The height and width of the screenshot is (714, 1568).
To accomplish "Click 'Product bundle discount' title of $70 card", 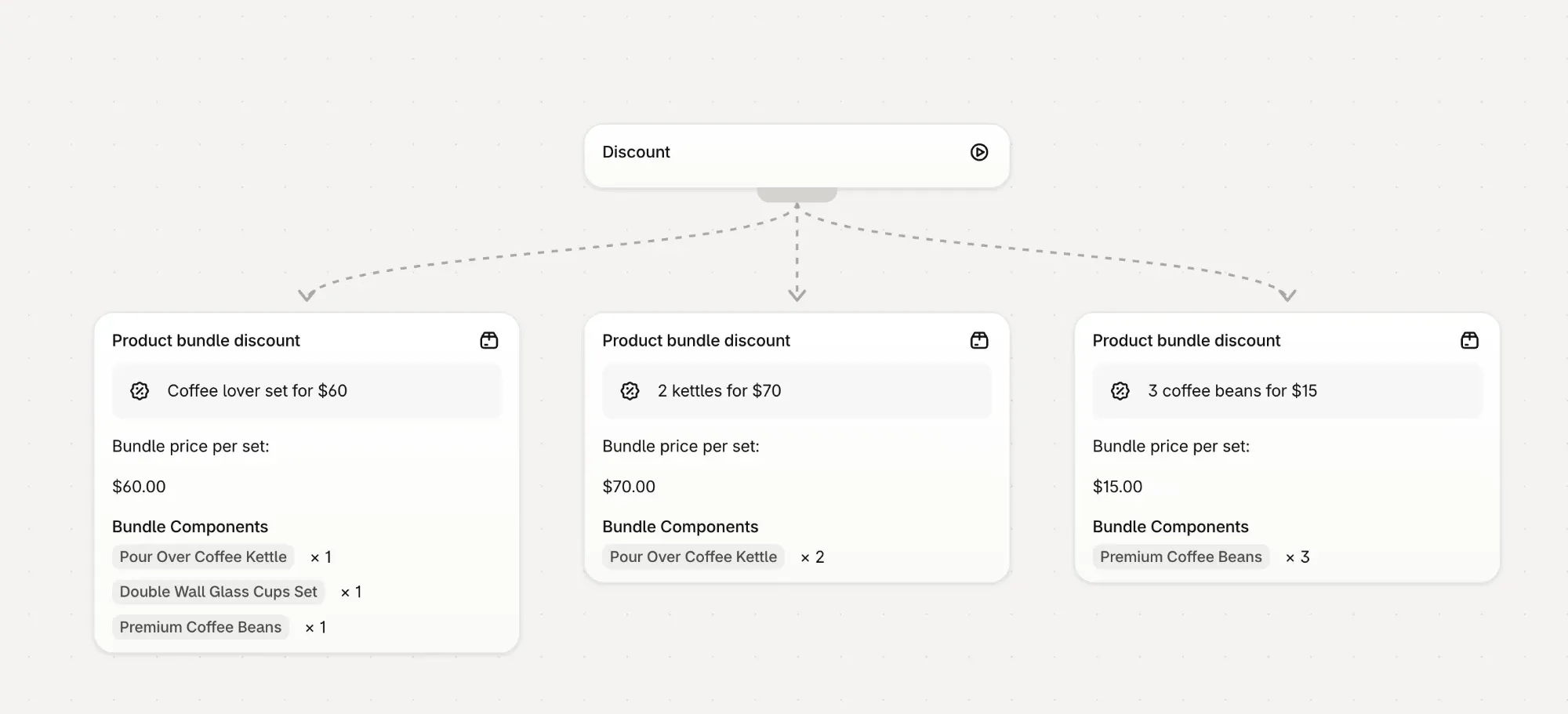I will [696, 340].
